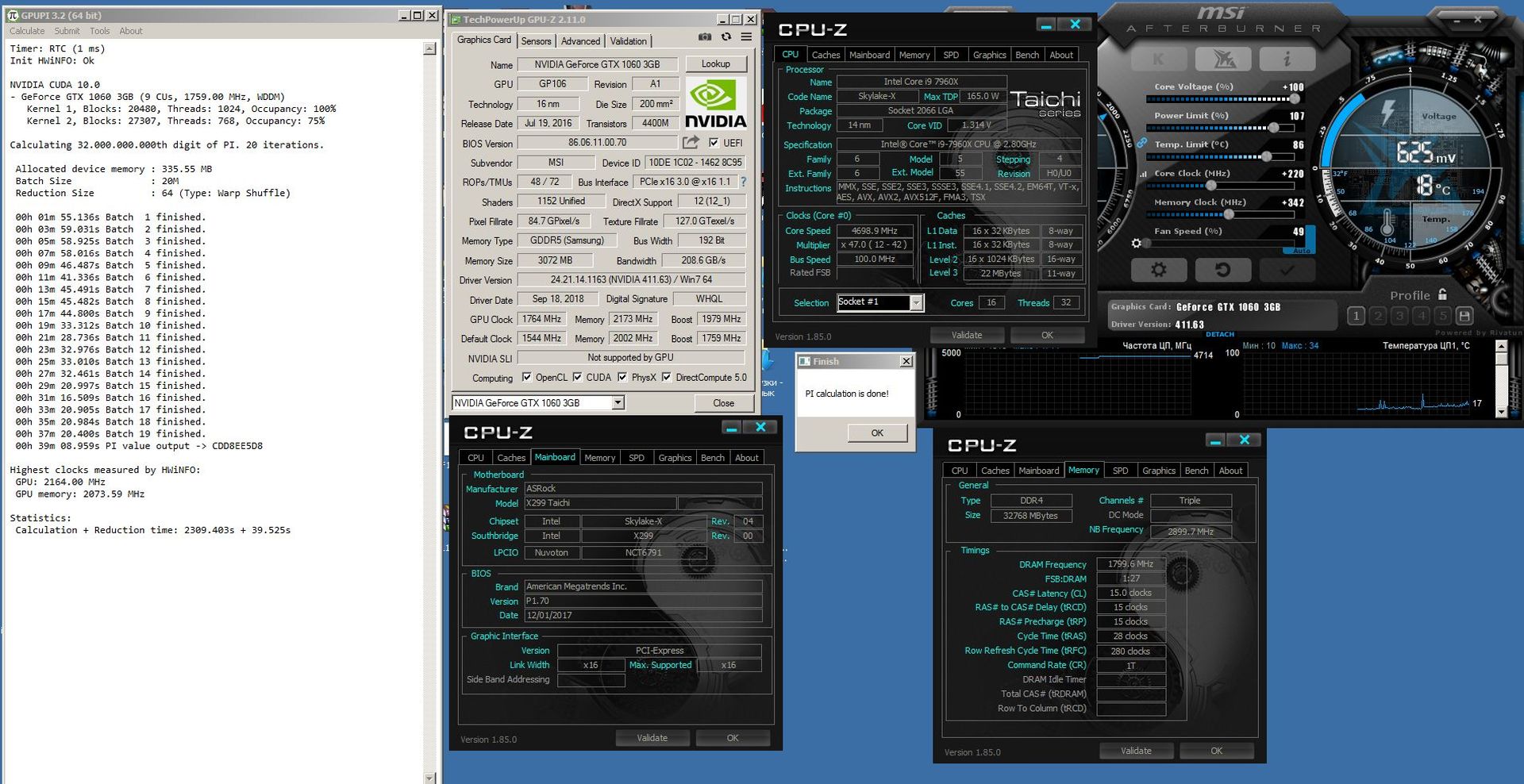The image size is (1524, 784).
Task: Refresh GPU-Z using the refresh arrows icon
Action: (725, 37)
